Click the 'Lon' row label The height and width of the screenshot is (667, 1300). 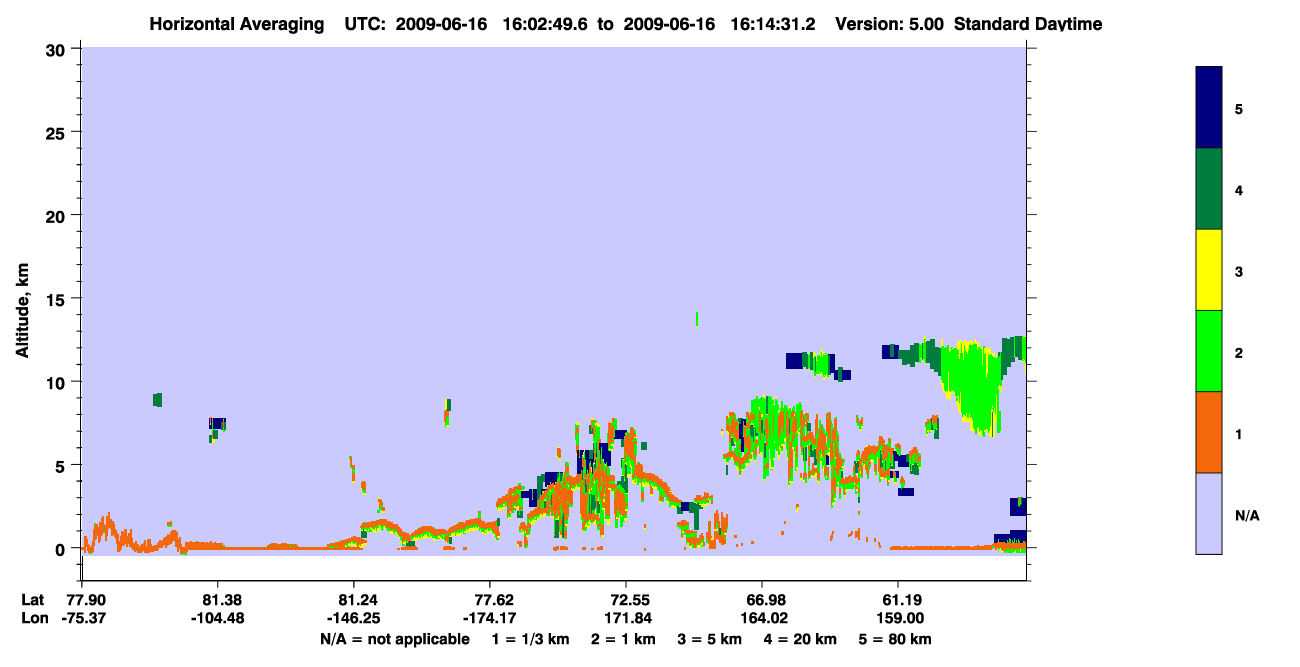point(34,618)
